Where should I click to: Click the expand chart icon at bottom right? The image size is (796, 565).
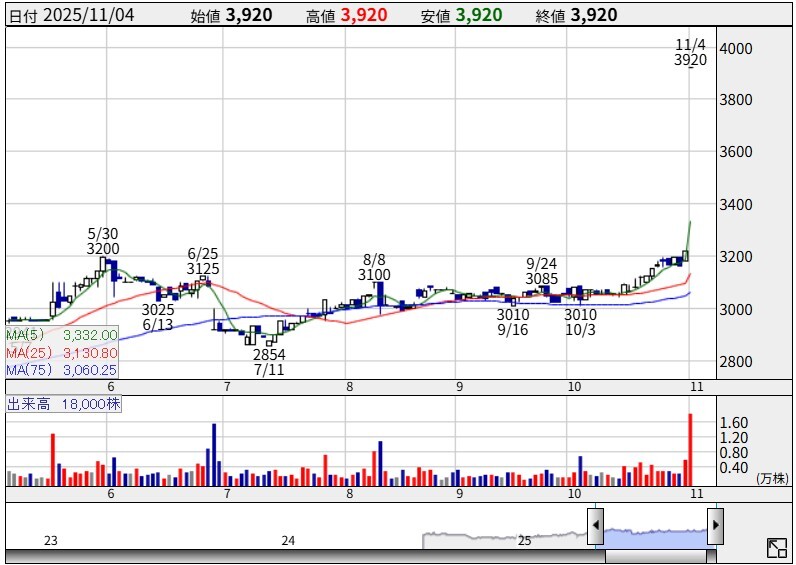[x=776, y=547]
